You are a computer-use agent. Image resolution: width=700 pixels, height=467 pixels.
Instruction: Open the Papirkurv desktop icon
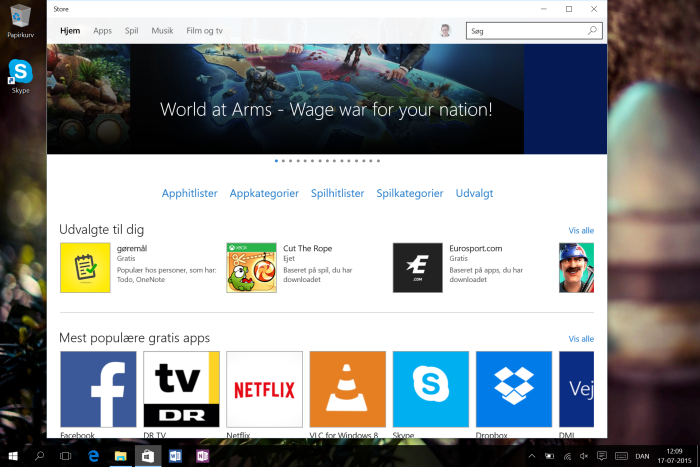(x=20, y=21)
